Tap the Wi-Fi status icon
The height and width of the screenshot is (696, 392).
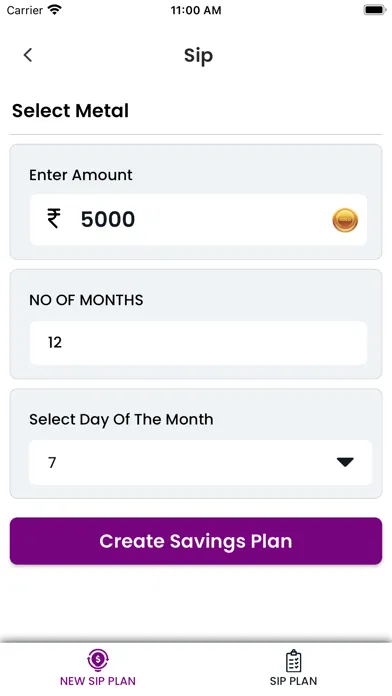[x=55, y=10]
